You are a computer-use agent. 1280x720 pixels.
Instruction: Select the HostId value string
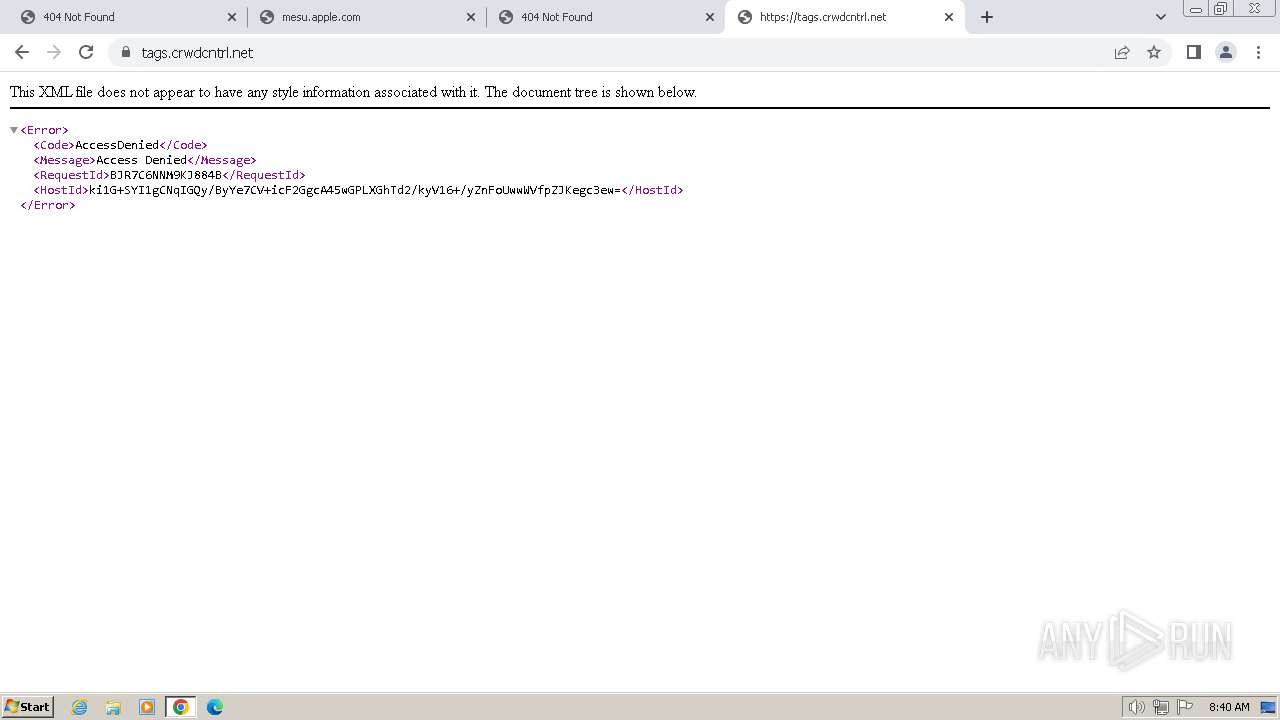coord(355,190)
